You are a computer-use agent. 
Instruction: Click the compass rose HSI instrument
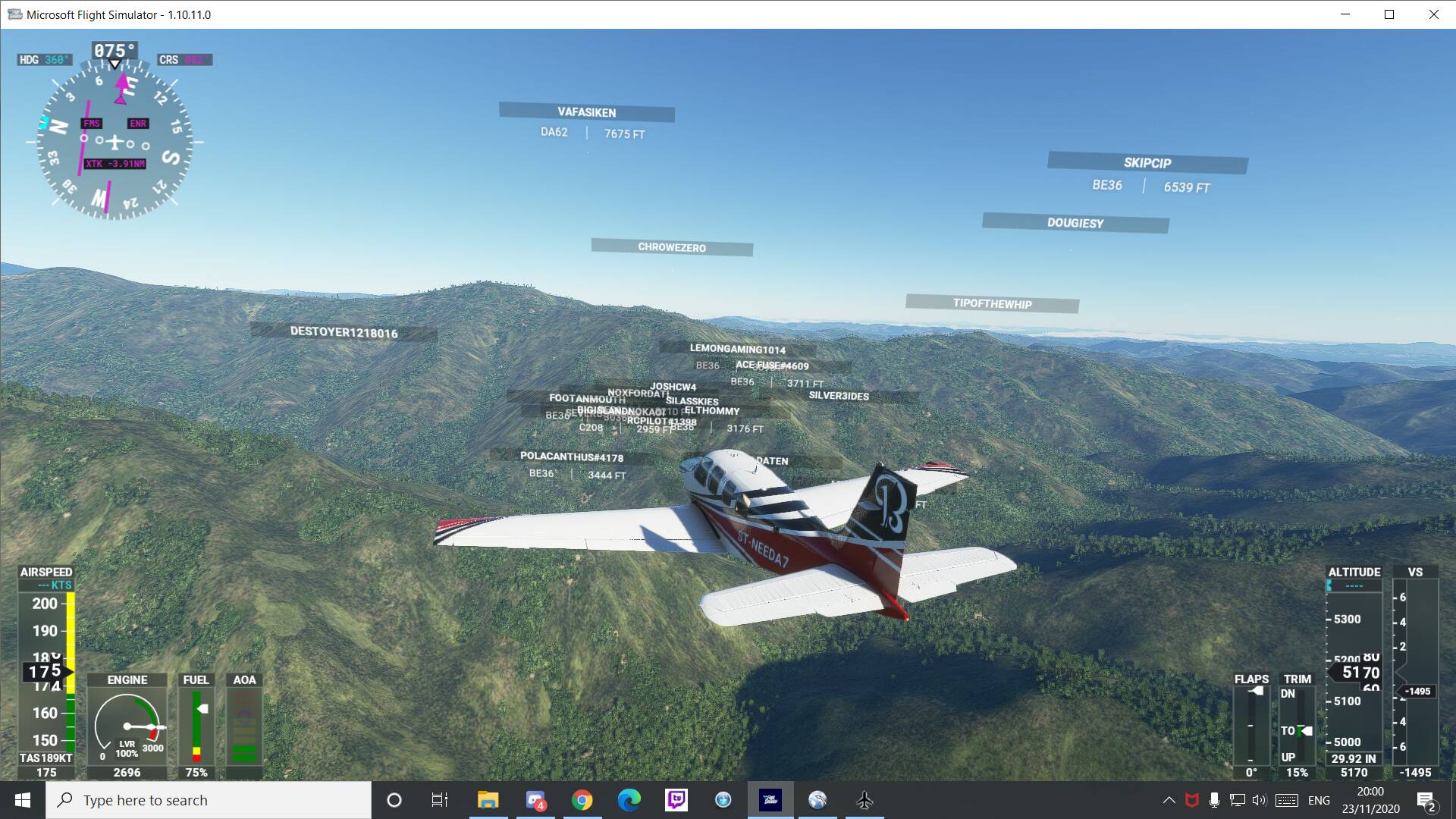(x=115, y=142)
